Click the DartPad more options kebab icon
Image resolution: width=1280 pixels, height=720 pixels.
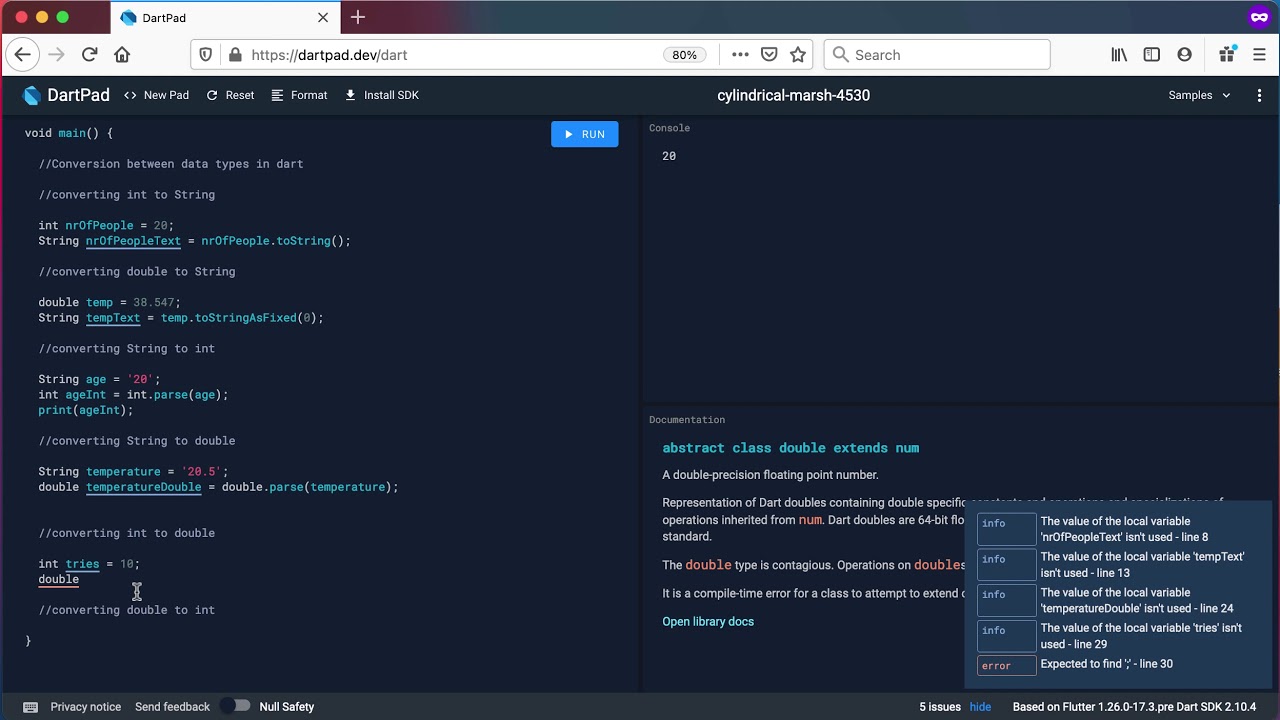click(x=1259, y=95)
